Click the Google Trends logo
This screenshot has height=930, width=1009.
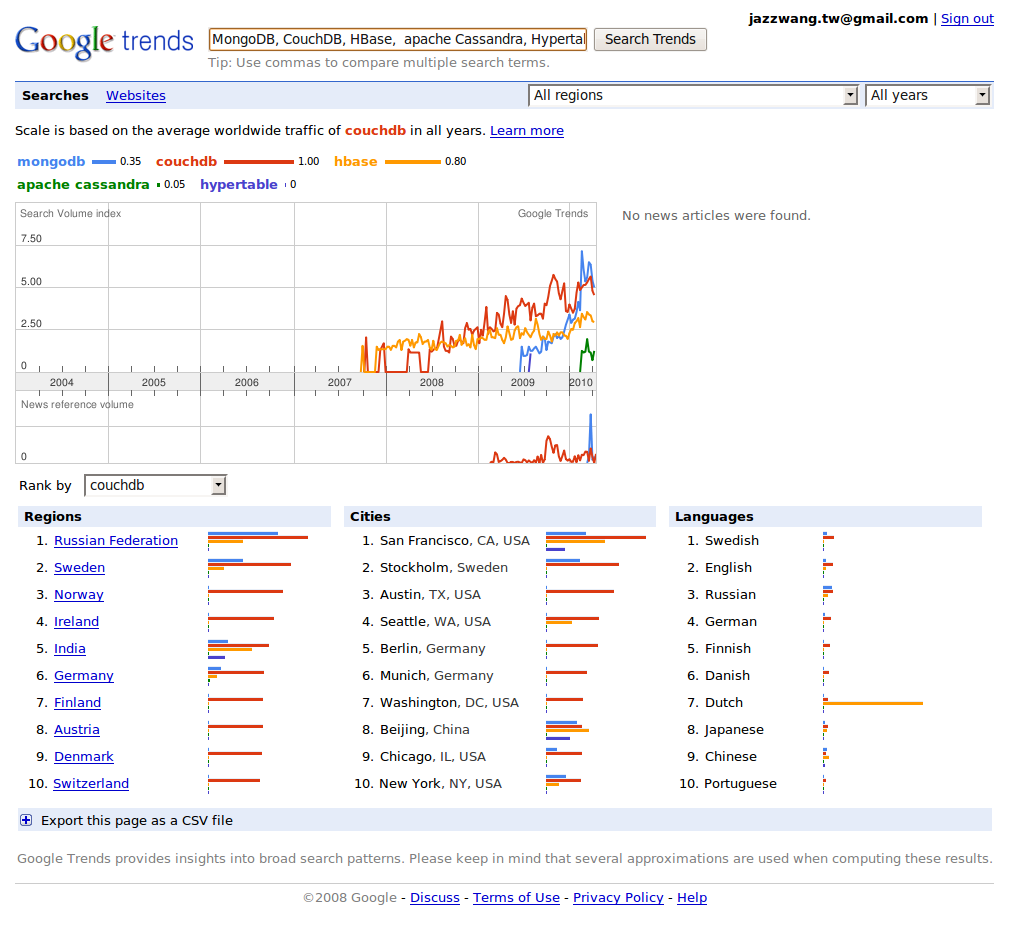tap(104, 42)
